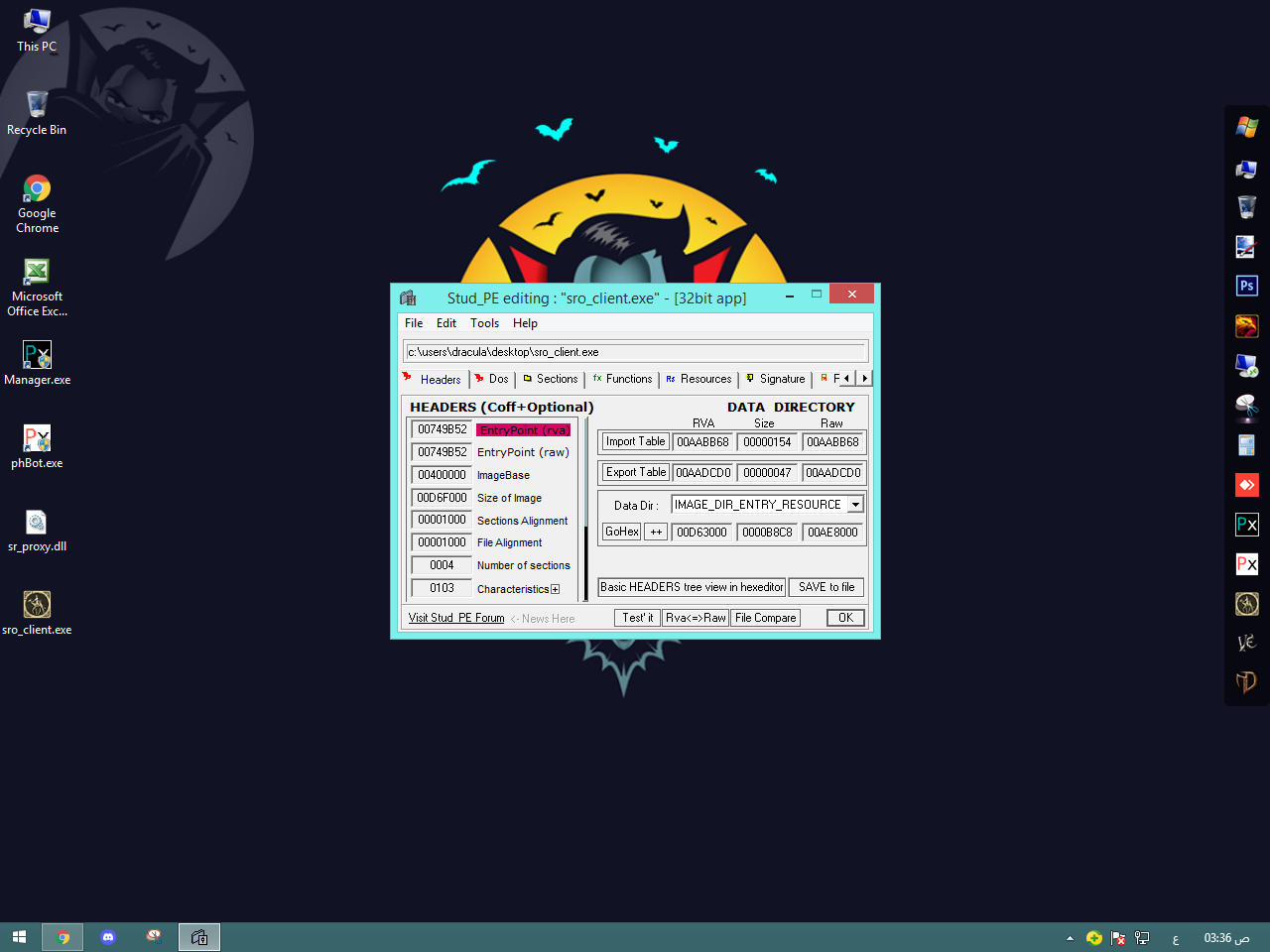Click the network icon in the system tray
The width and height of the screenshot is (1270, 952).
point(1142,938)
